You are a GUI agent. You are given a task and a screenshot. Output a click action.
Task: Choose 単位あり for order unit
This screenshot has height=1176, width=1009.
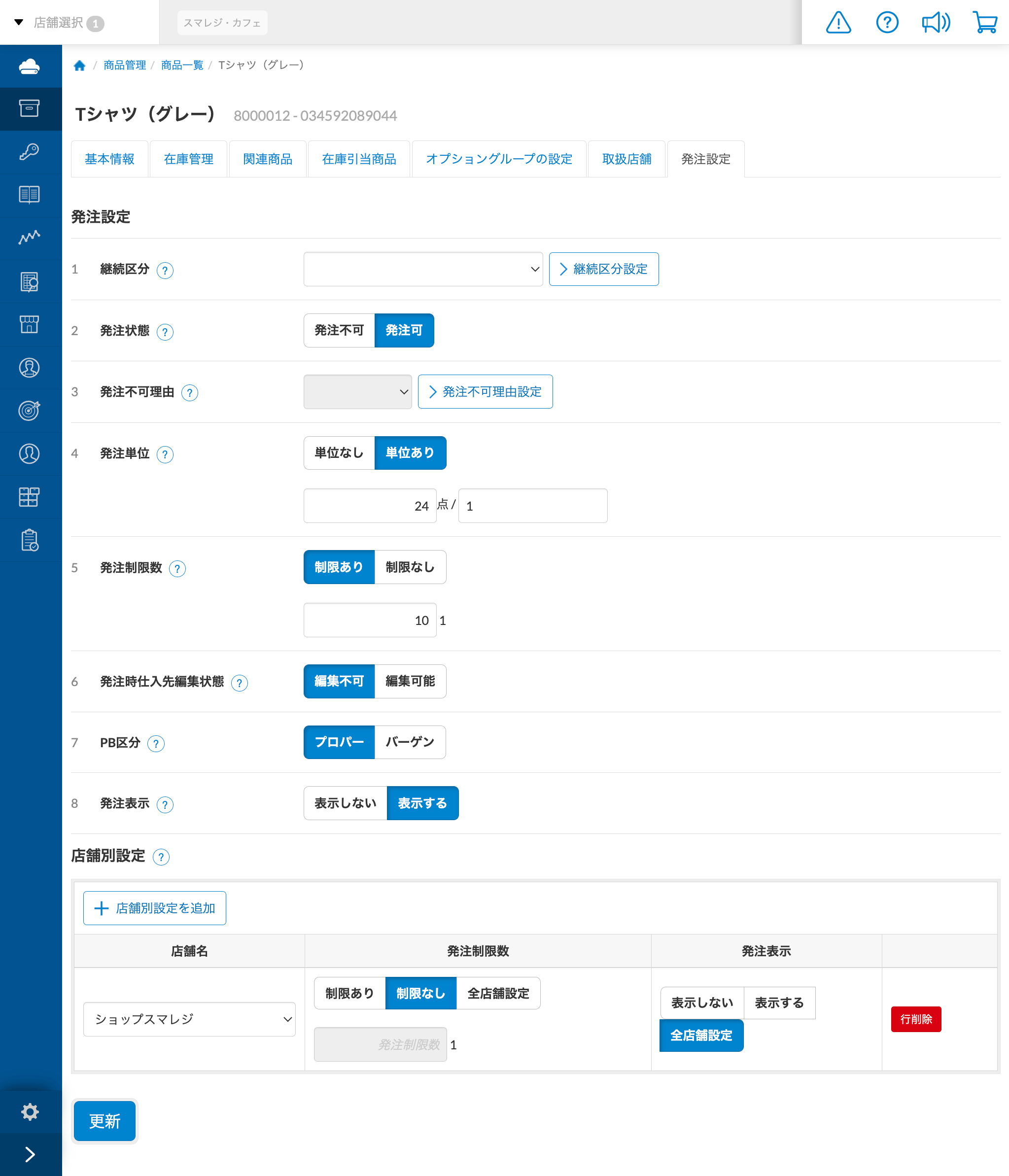(x=410, y=453)
